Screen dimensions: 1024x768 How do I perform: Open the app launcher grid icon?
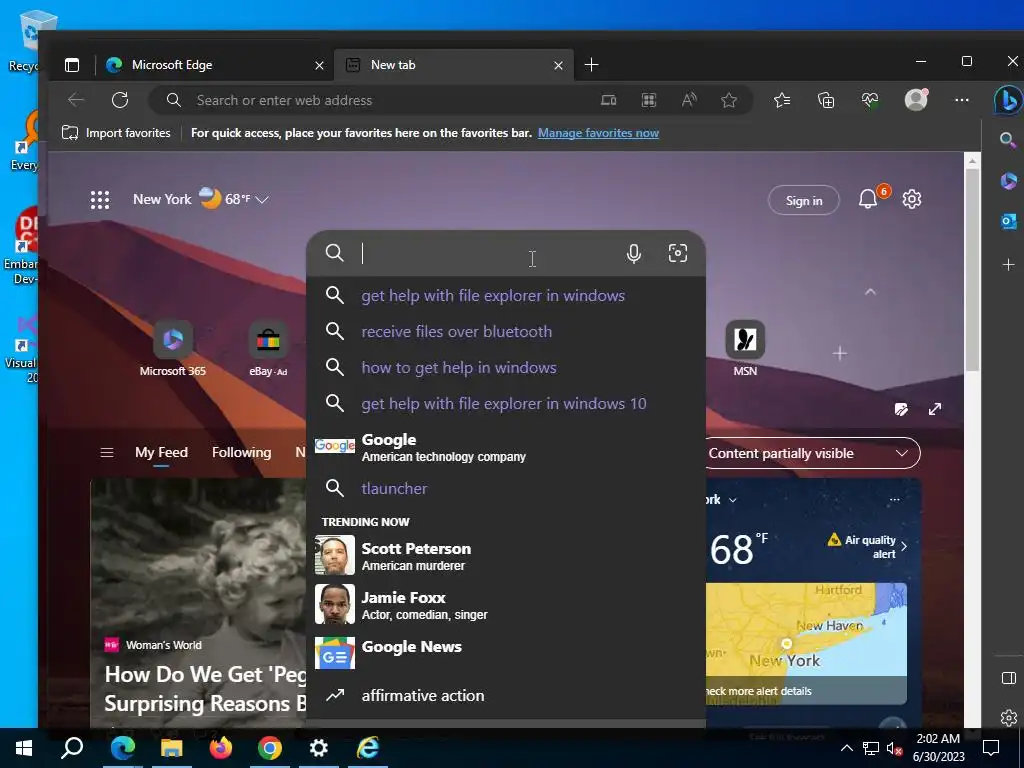(x=100, y=200)
